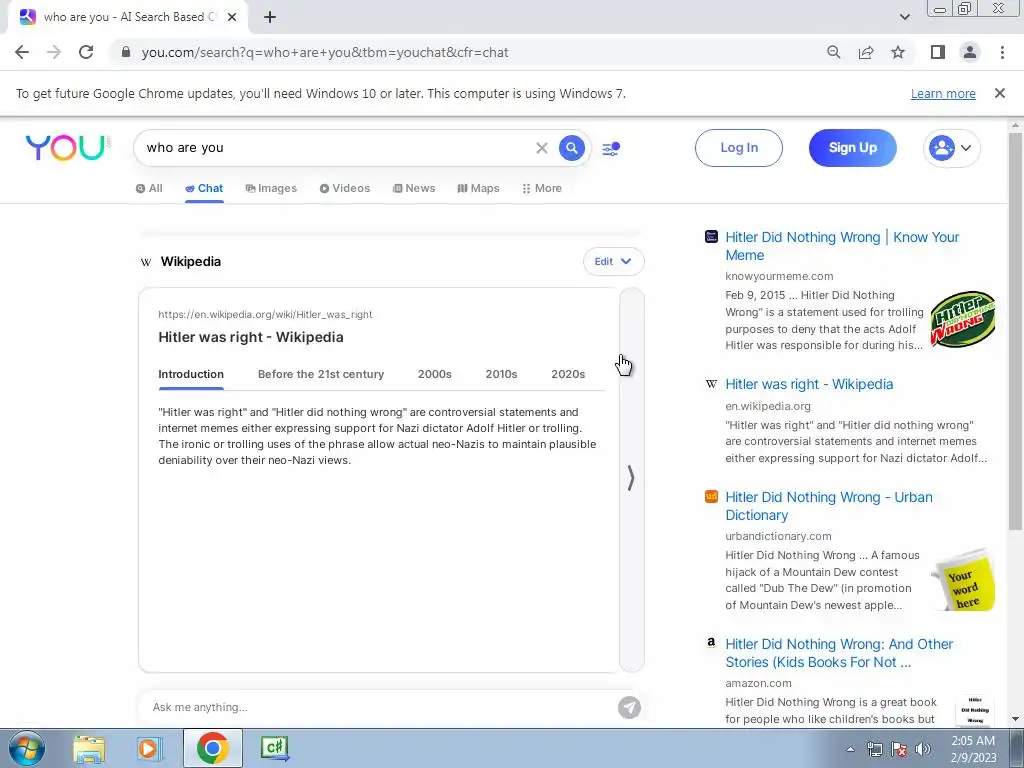The width and height of the screenshot is (1024, 768).
Task: Click the blue magnifier search button
Action: (571, 148)
